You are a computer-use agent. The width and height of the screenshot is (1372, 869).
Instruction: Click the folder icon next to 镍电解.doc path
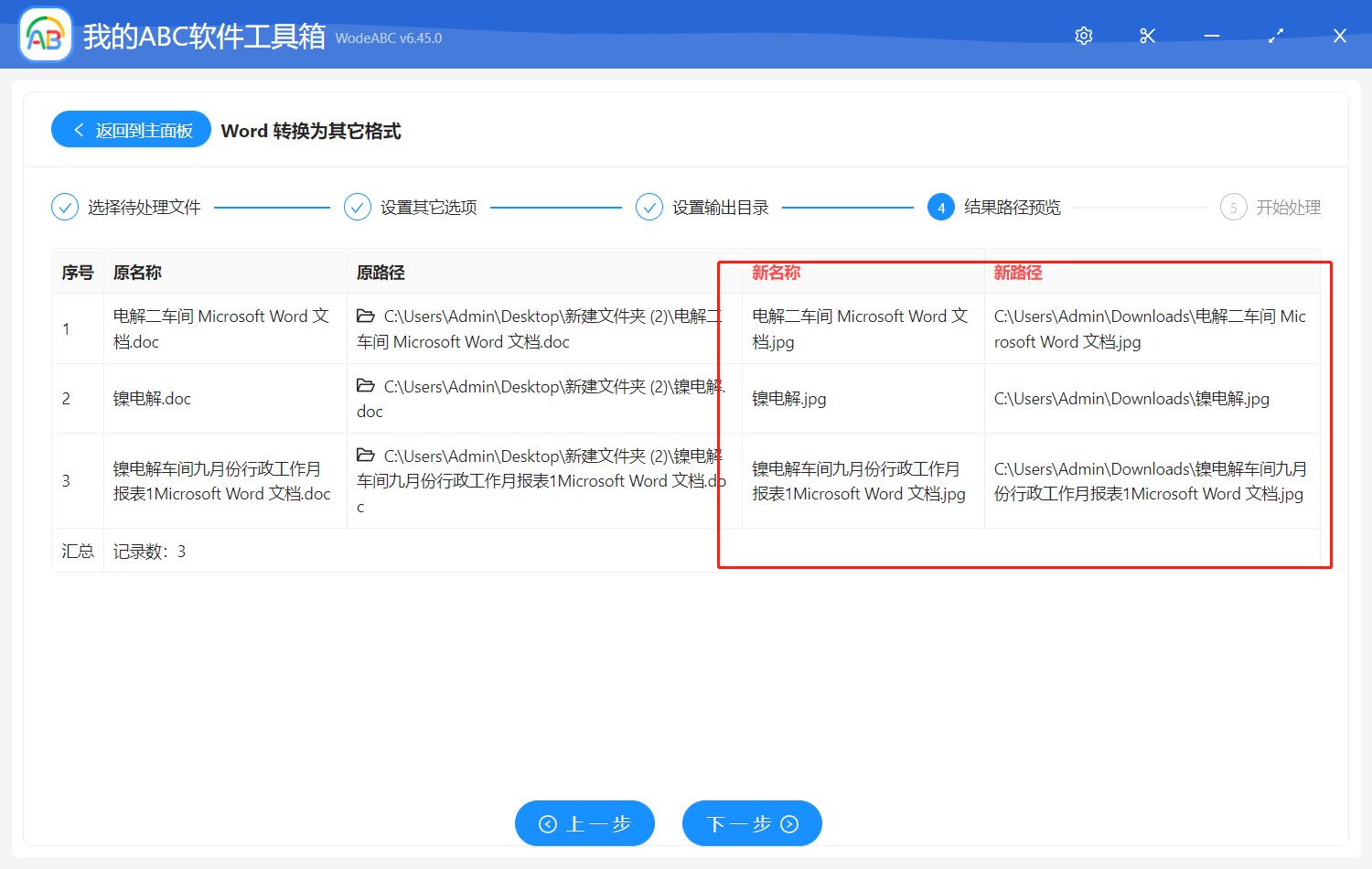(x=365, y=385)
